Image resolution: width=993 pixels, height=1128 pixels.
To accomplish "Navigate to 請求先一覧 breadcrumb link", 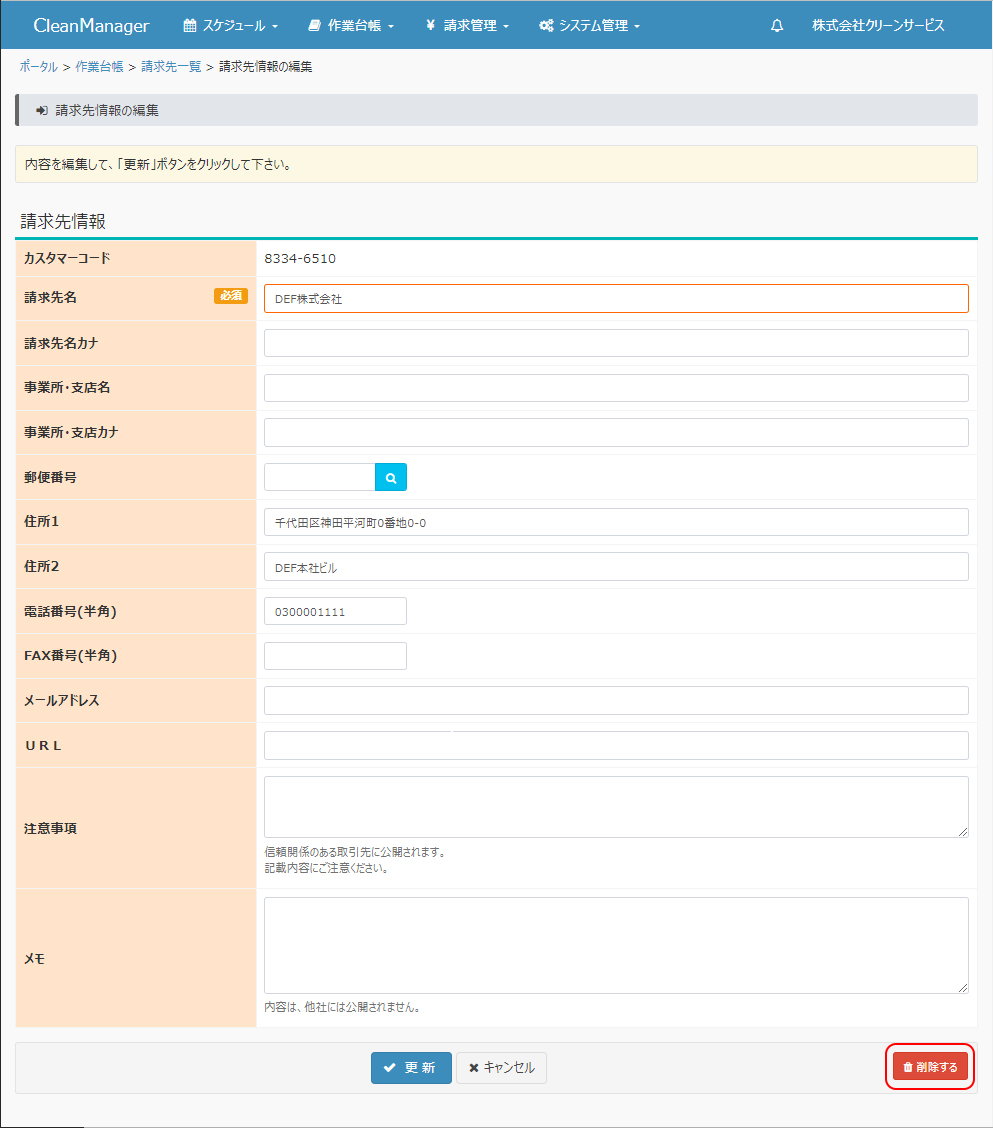I will point(171,67).
